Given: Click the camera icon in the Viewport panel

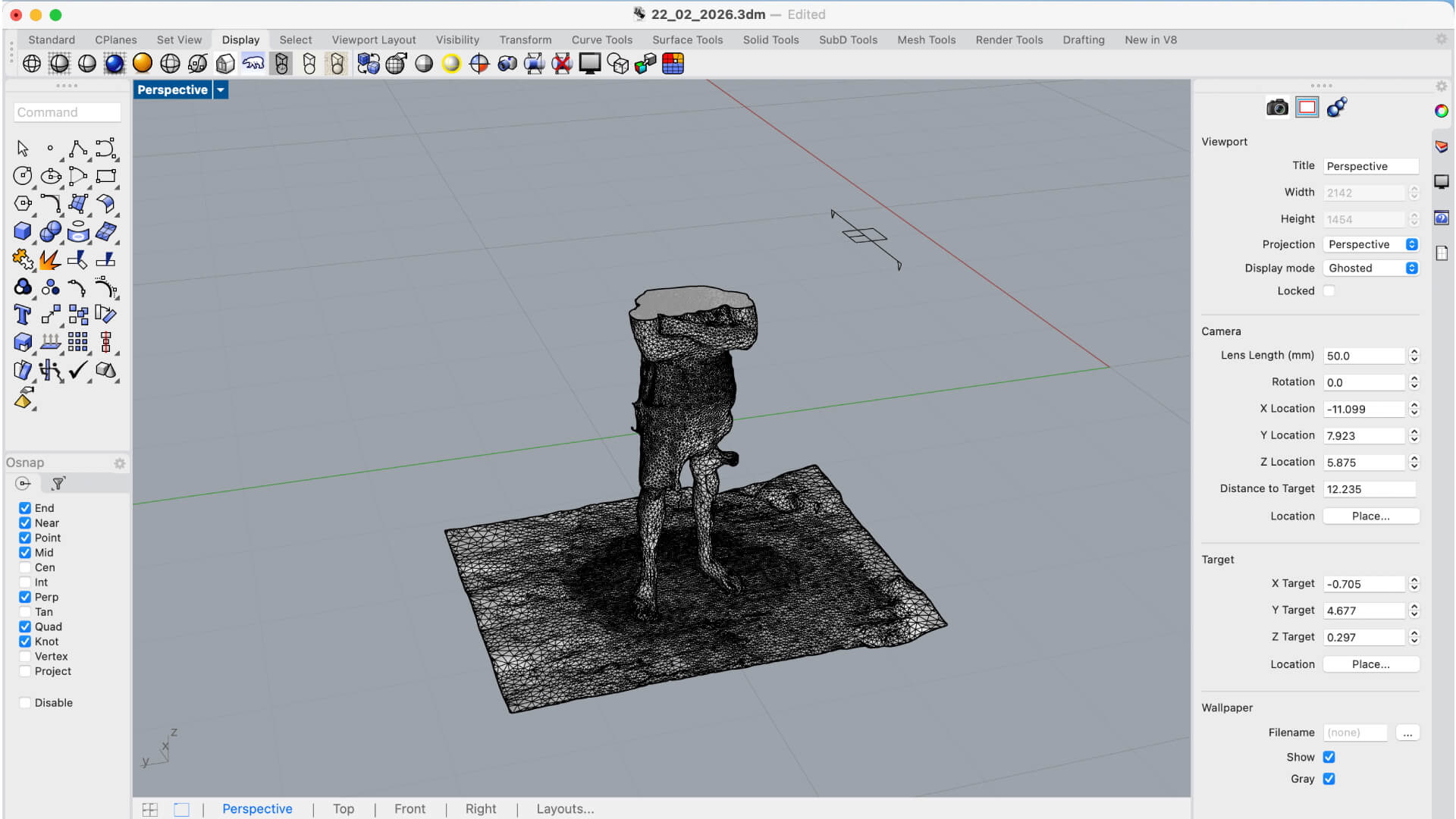Looking at the screenshot, I should 1277,107.
